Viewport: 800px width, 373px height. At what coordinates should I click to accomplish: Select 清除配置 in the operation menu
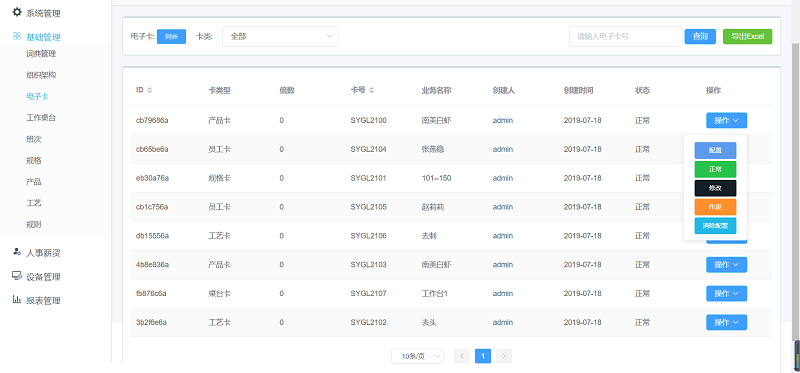[715, 226]
